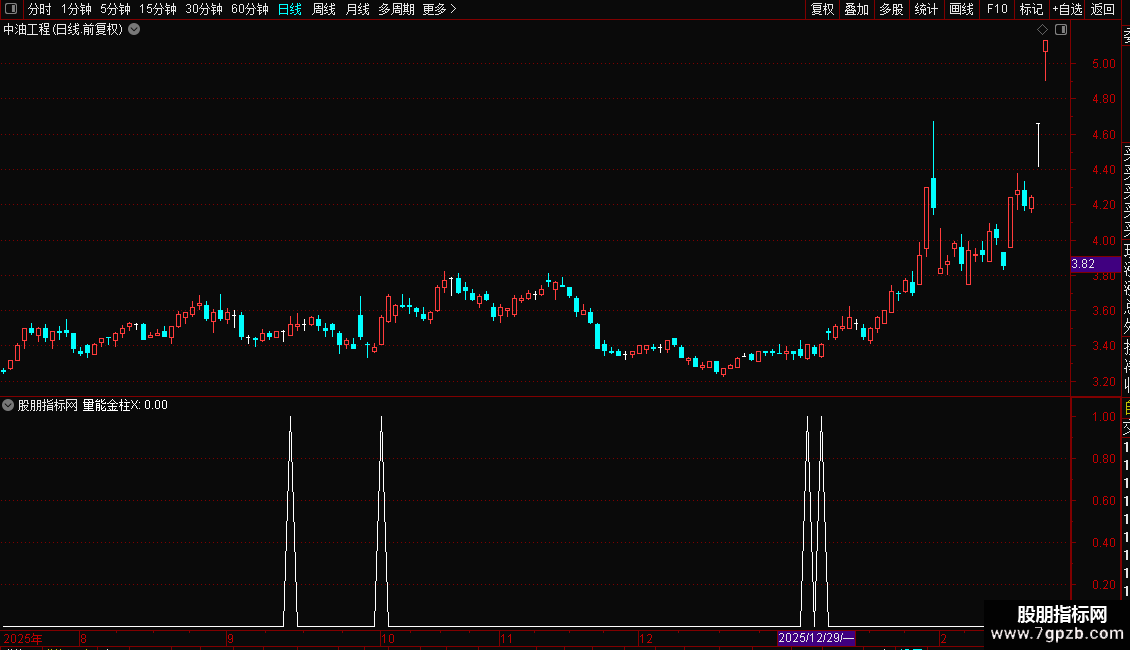The width and height of the screenshot is (1130, 650).
Task: Click the 标记 mark button
Action: 1031,9
